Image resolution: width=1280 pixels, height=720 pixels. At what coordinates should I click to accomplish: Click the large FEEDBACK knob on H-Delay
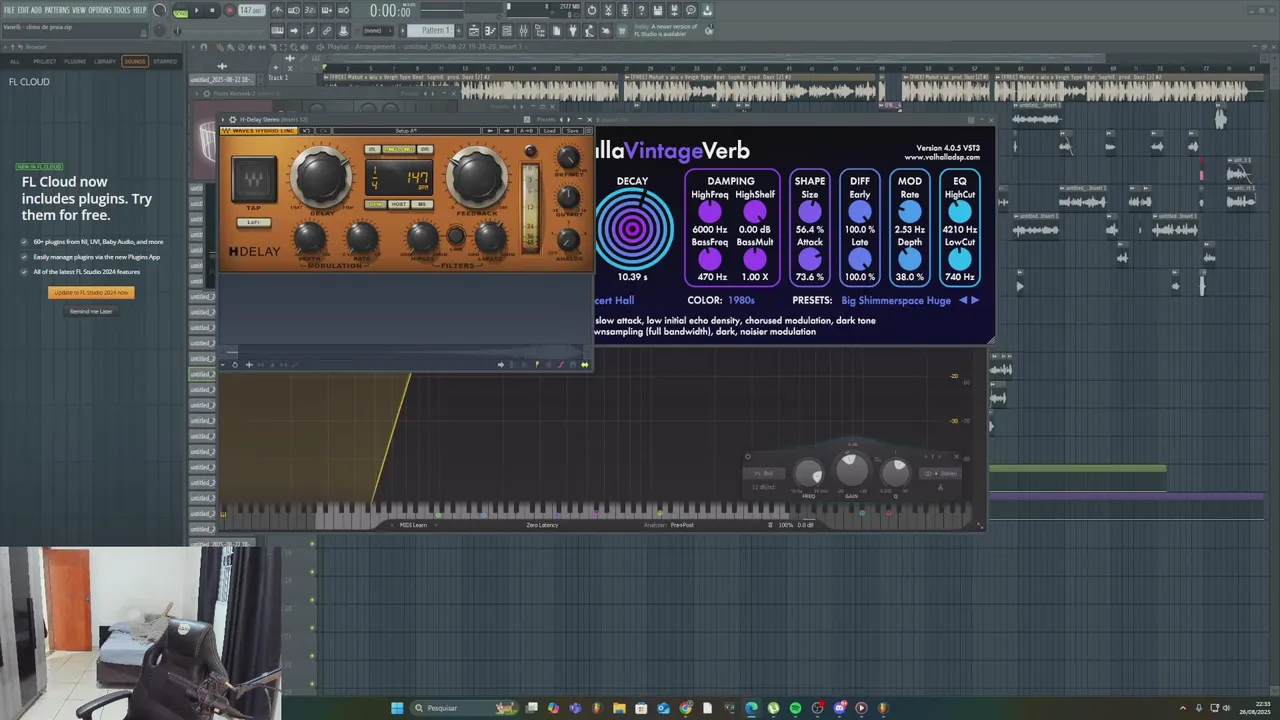click(477, 175)
